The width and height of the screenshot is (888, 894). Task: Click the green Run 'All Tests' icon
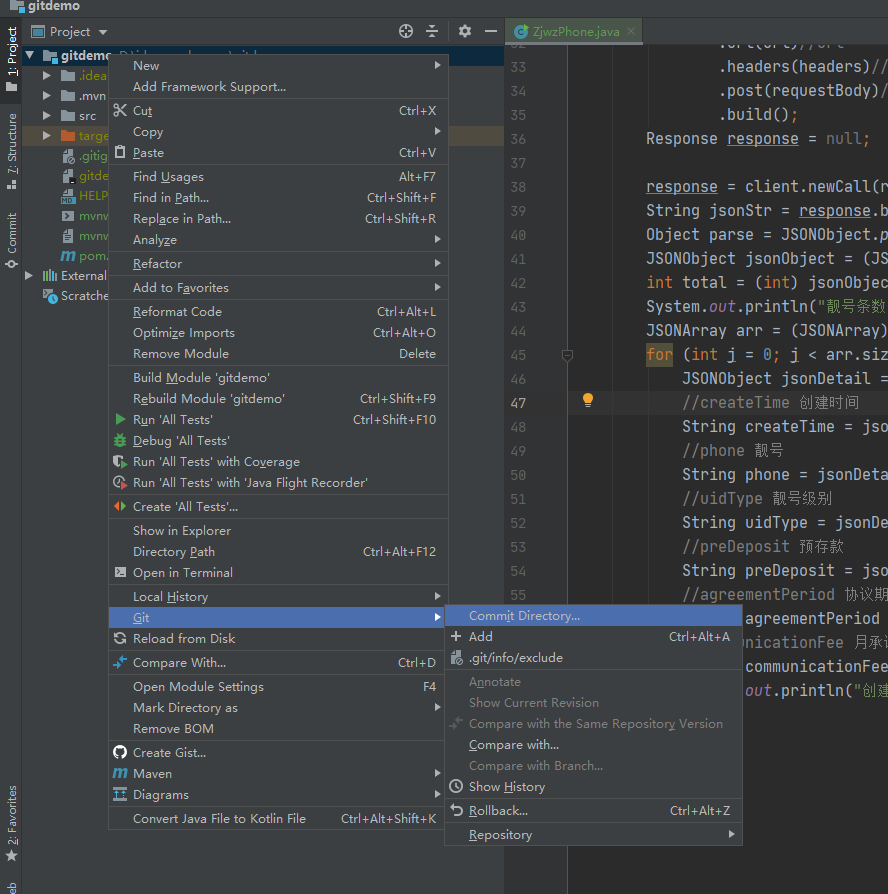click(x=120, y=420)
